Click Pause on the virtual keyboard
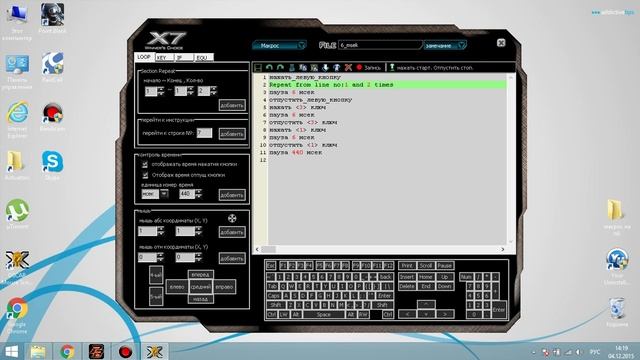Viewport: 640px width, 360px height. point(445,265)
